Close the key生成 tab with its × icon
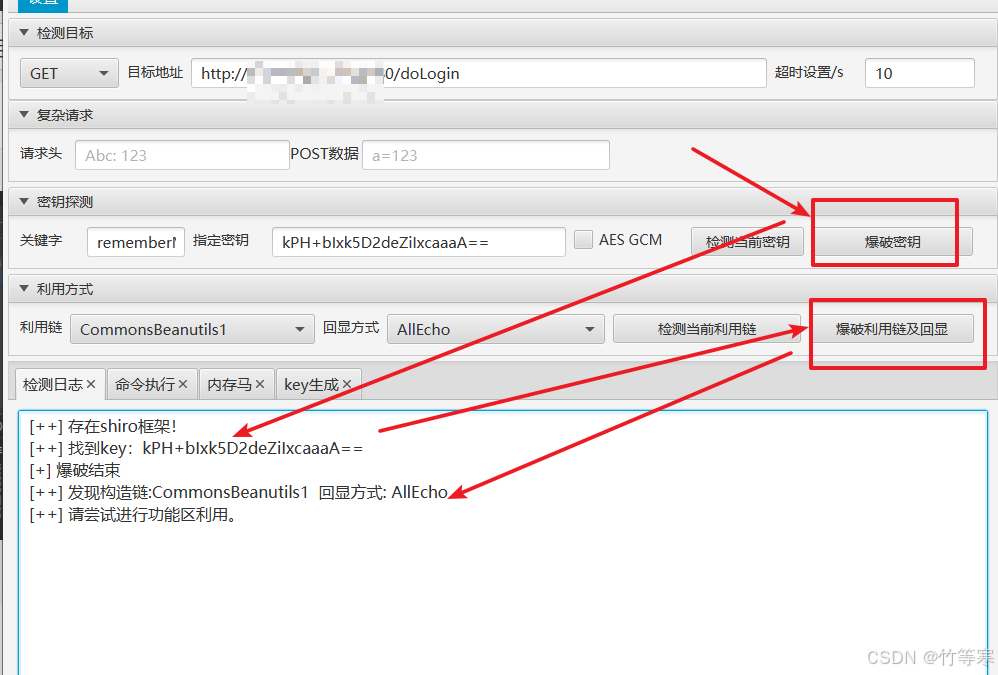The width and height of the screenshot is (998, 675). point(346,384)
